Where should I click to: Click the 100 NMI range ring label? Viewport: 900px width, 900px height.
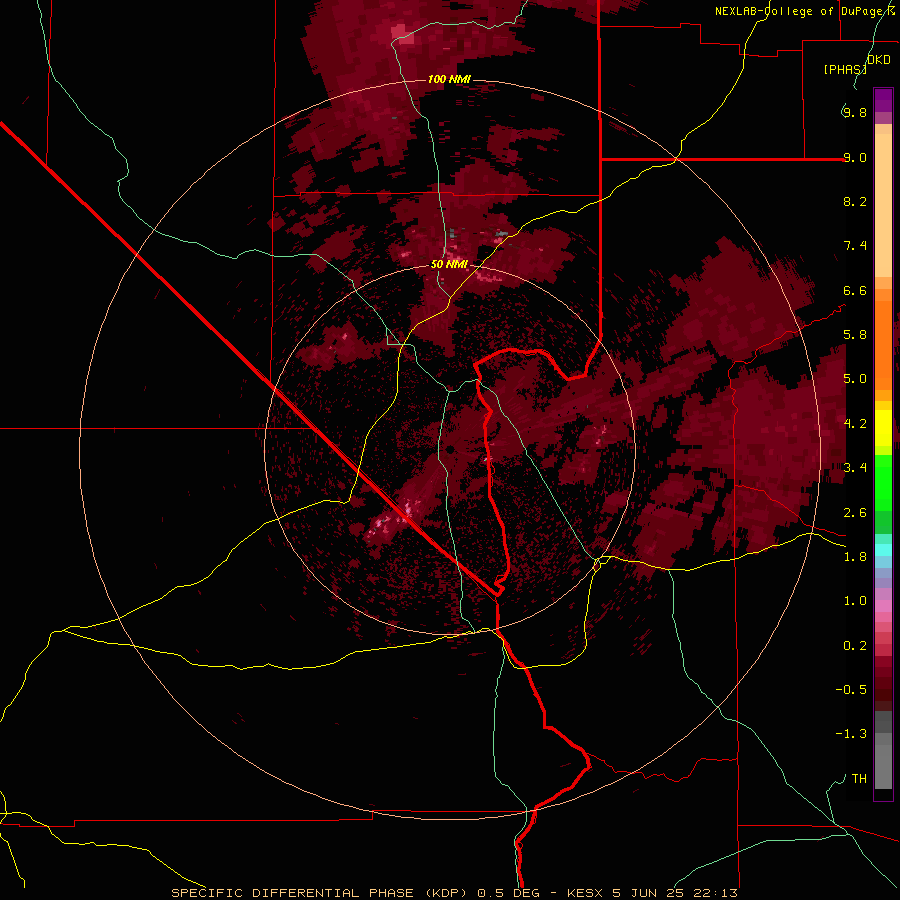coord(449,79)
